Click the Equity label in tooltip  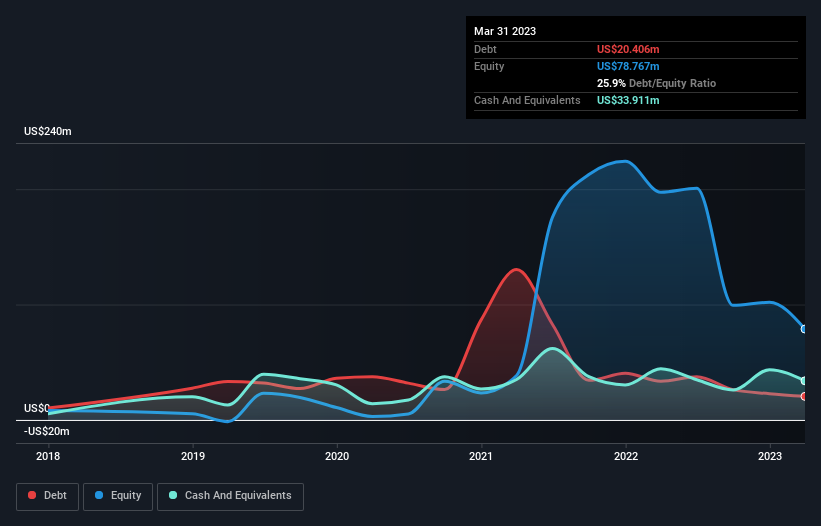click(x=489, y=66)
